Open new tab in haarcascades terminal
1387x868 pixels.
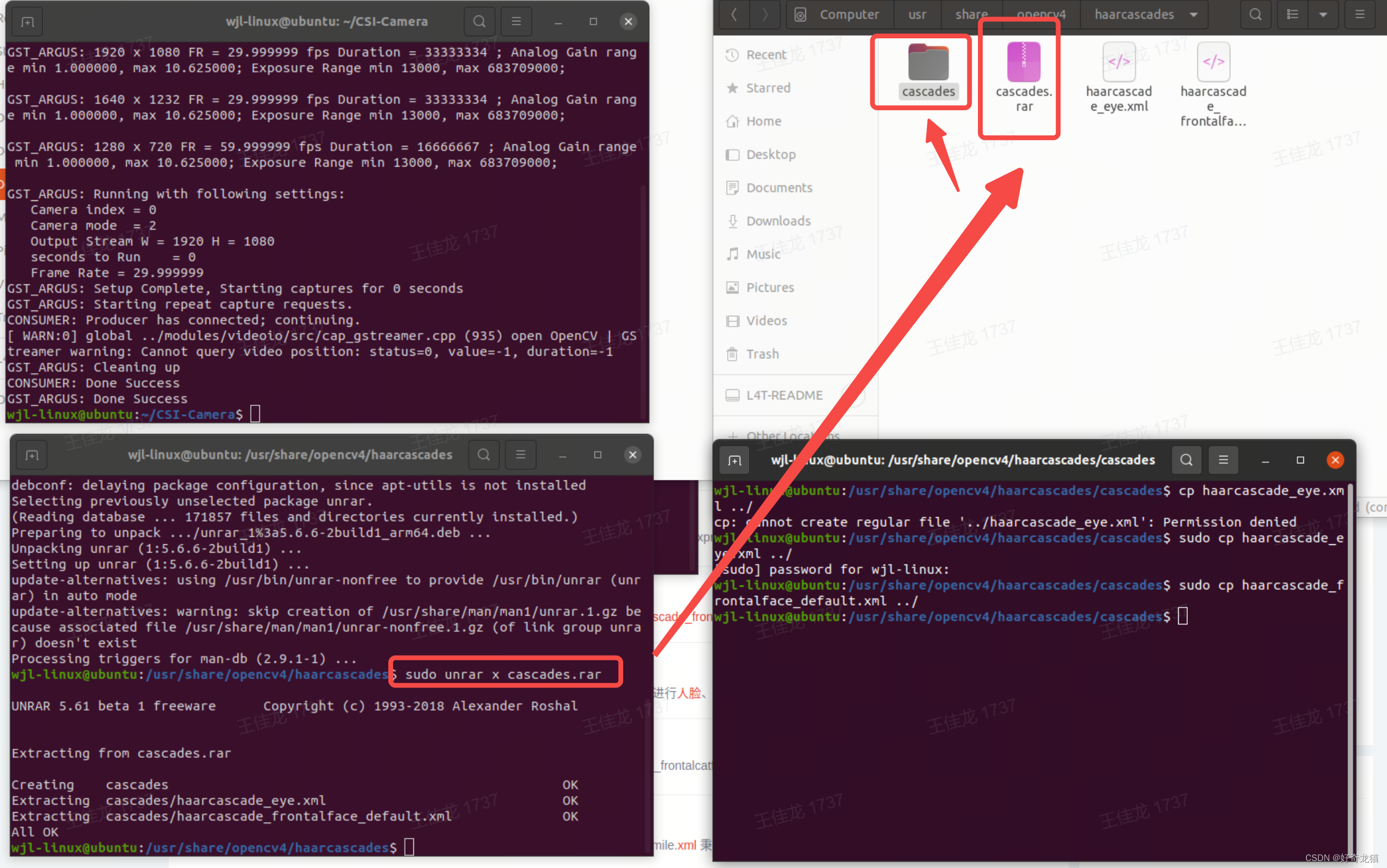click(x=31, y=455)
